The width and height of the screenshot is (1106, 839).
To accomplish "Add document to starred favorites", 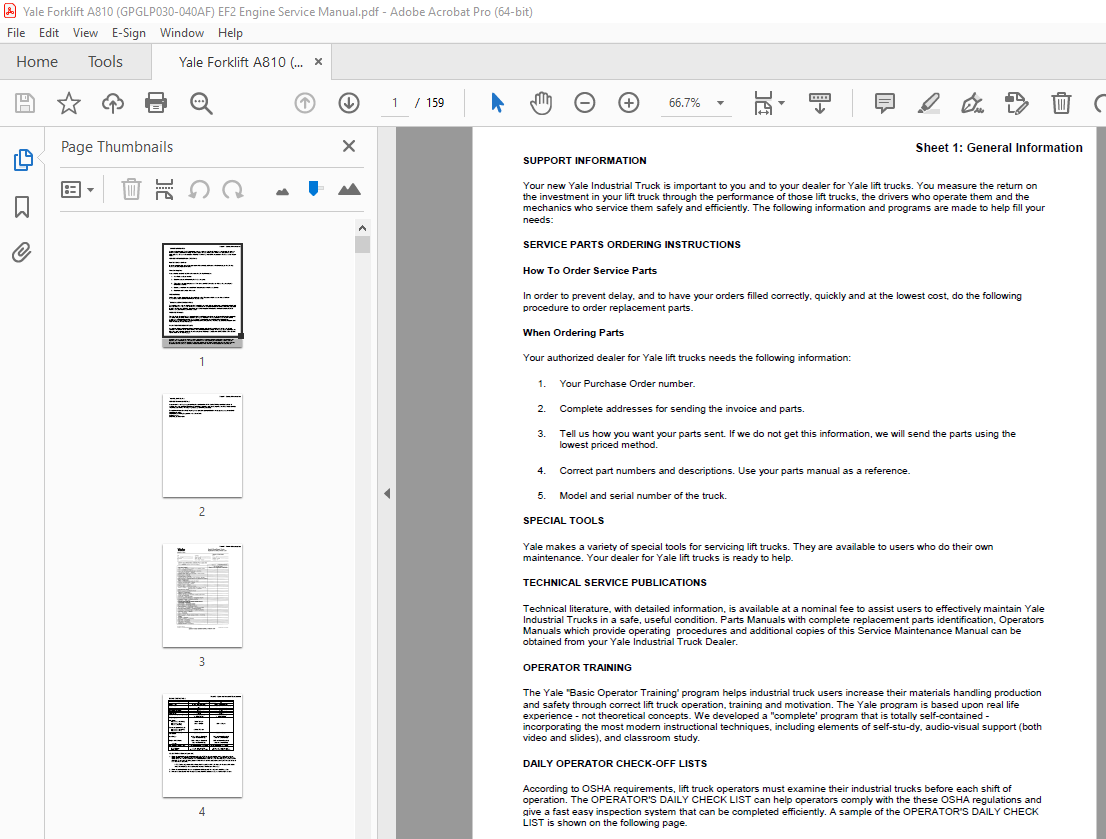I will tap(68, 103).
